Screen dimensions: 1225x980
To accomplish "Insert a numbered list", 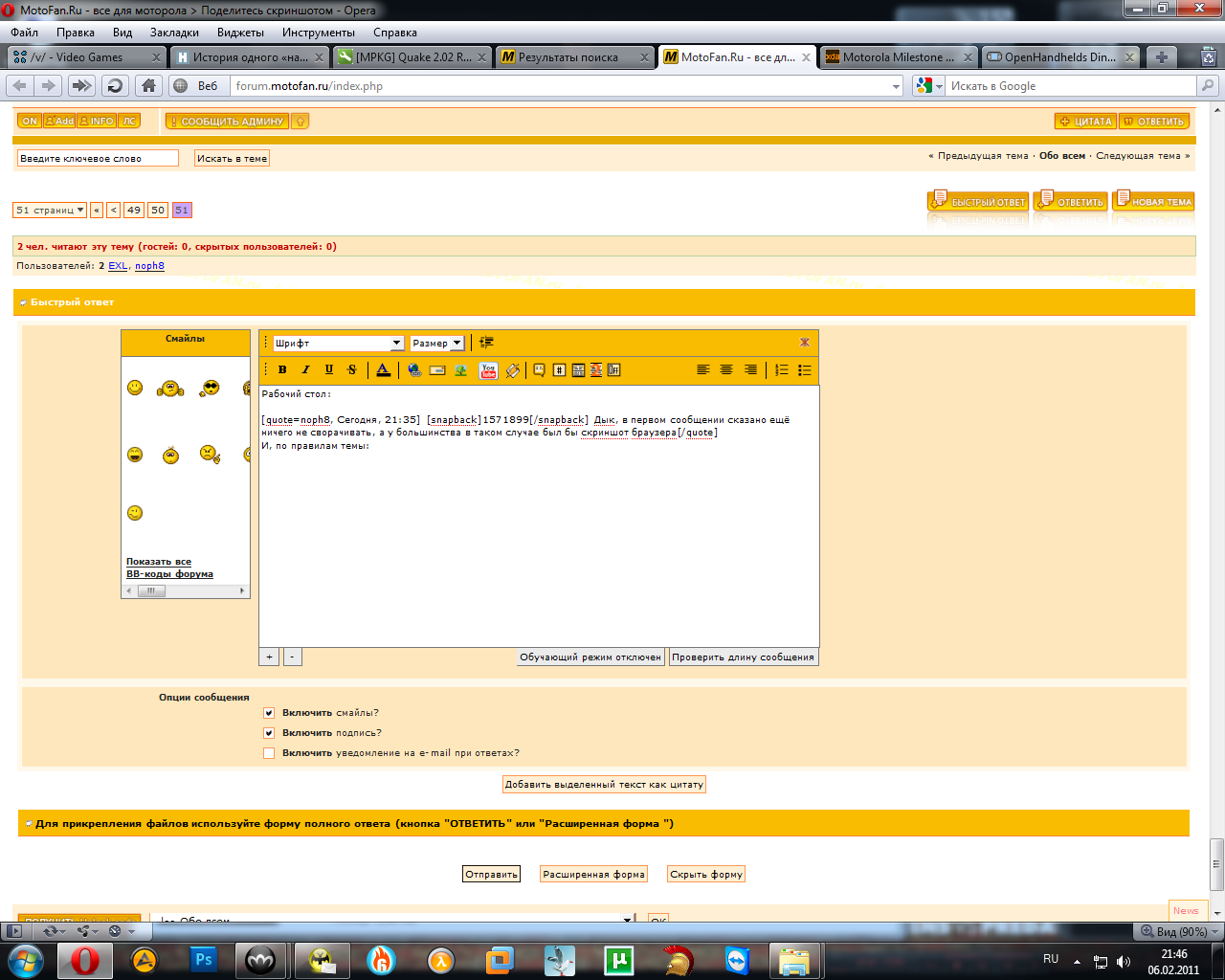I will click(x=782, y=370).
